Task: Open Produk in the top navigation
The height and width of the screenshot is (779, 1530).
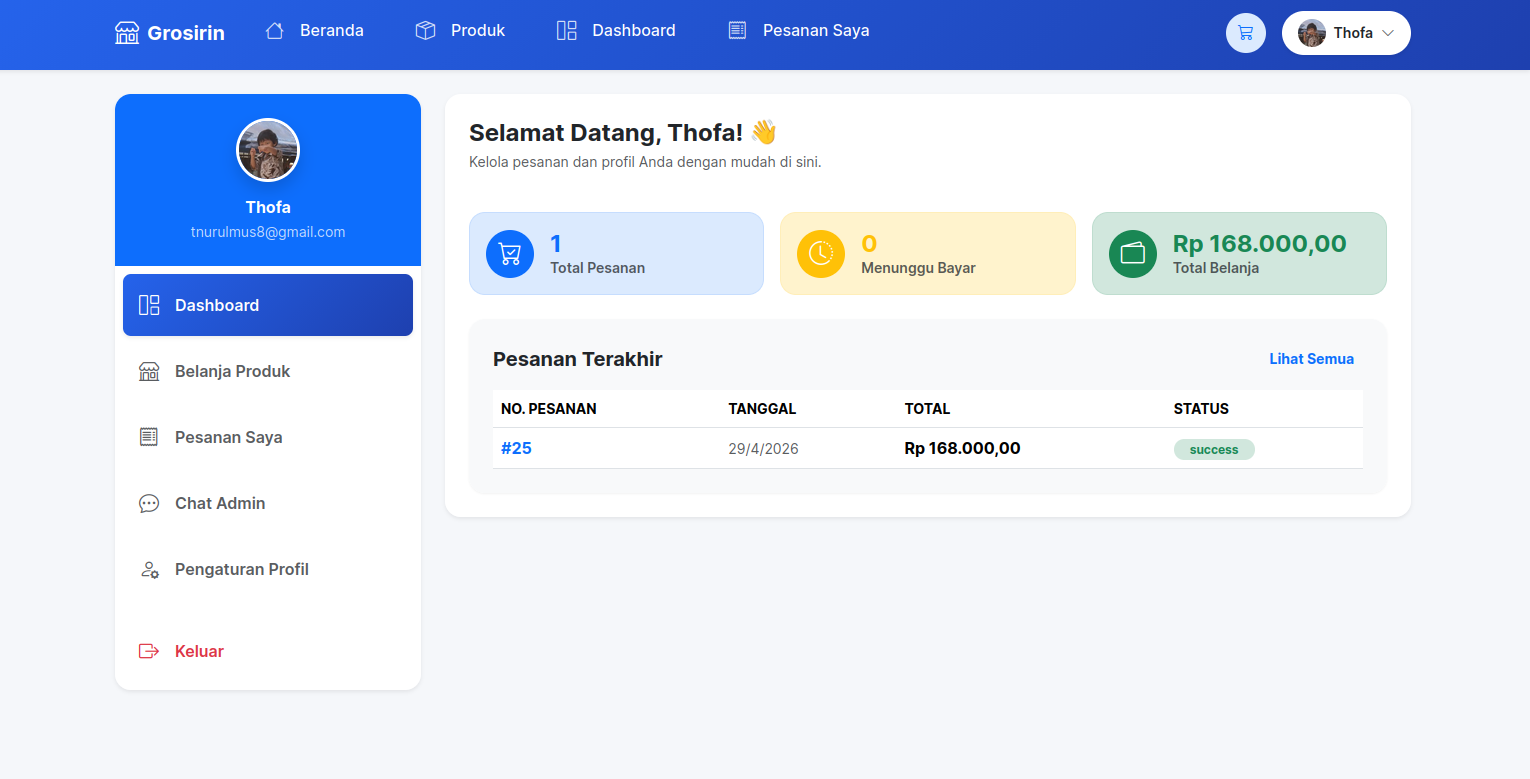Action: (x=478, y=31)
